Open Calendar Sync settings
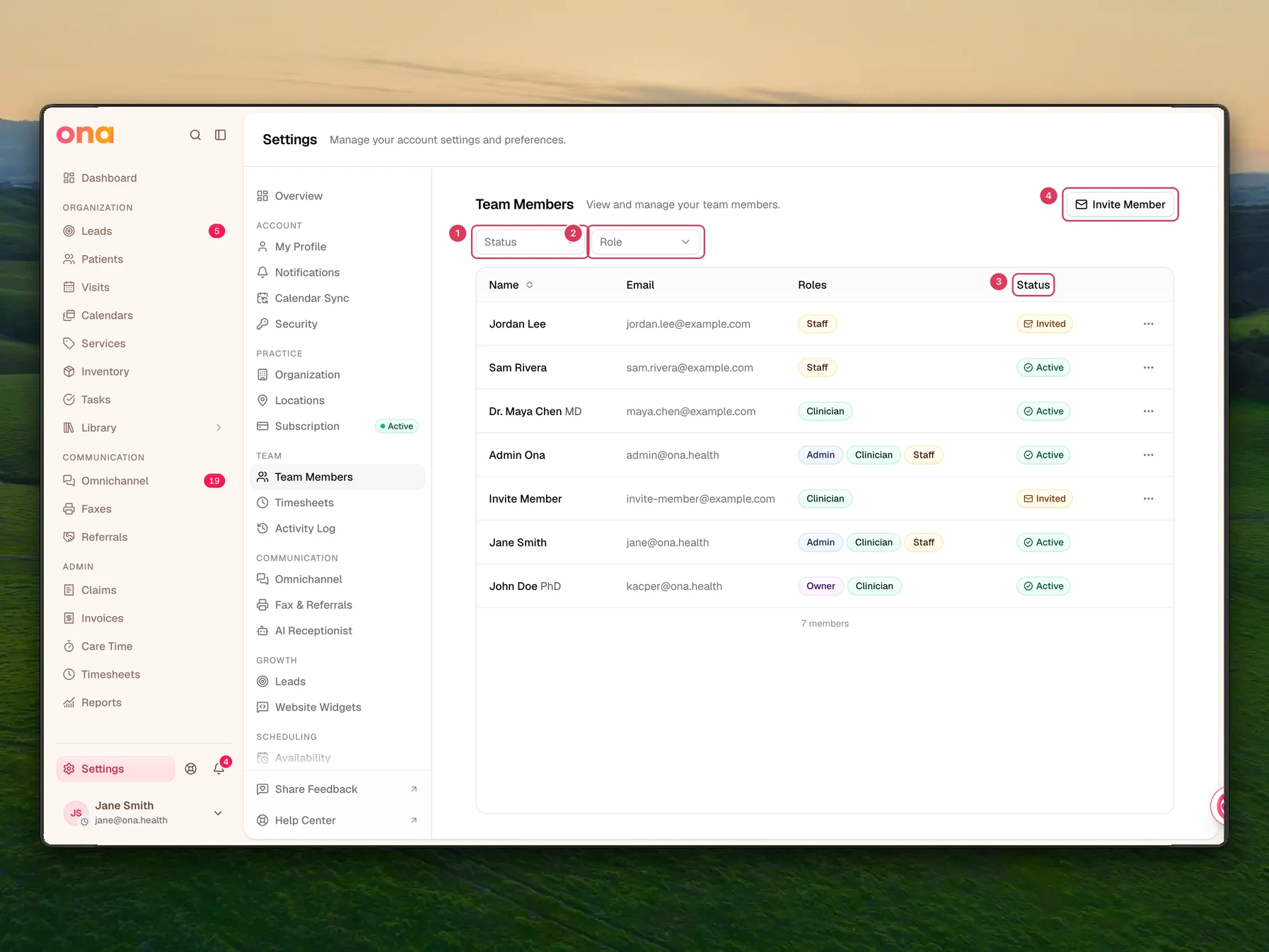 point(312,298)
